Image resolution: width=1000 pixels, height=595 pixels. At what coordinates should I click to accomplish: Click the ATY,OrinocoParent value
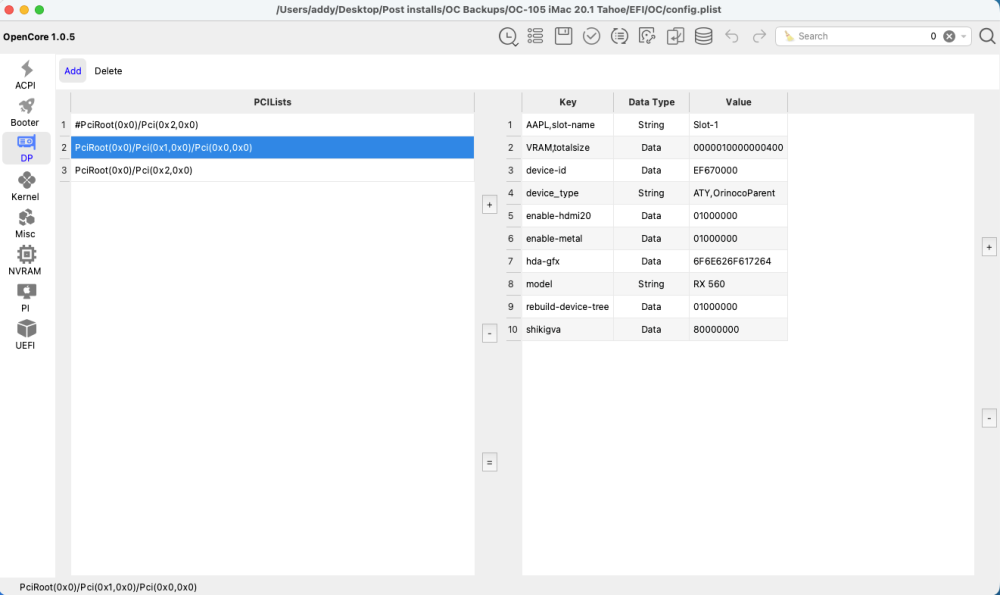tap(738, 193)
